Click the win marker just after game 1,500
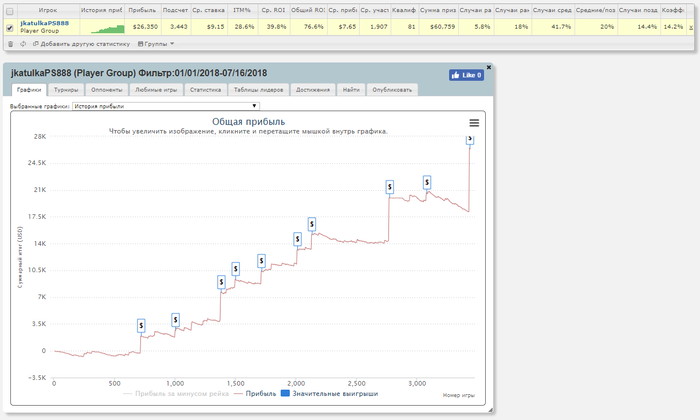 pyautogui.click(x=236, y=269)
